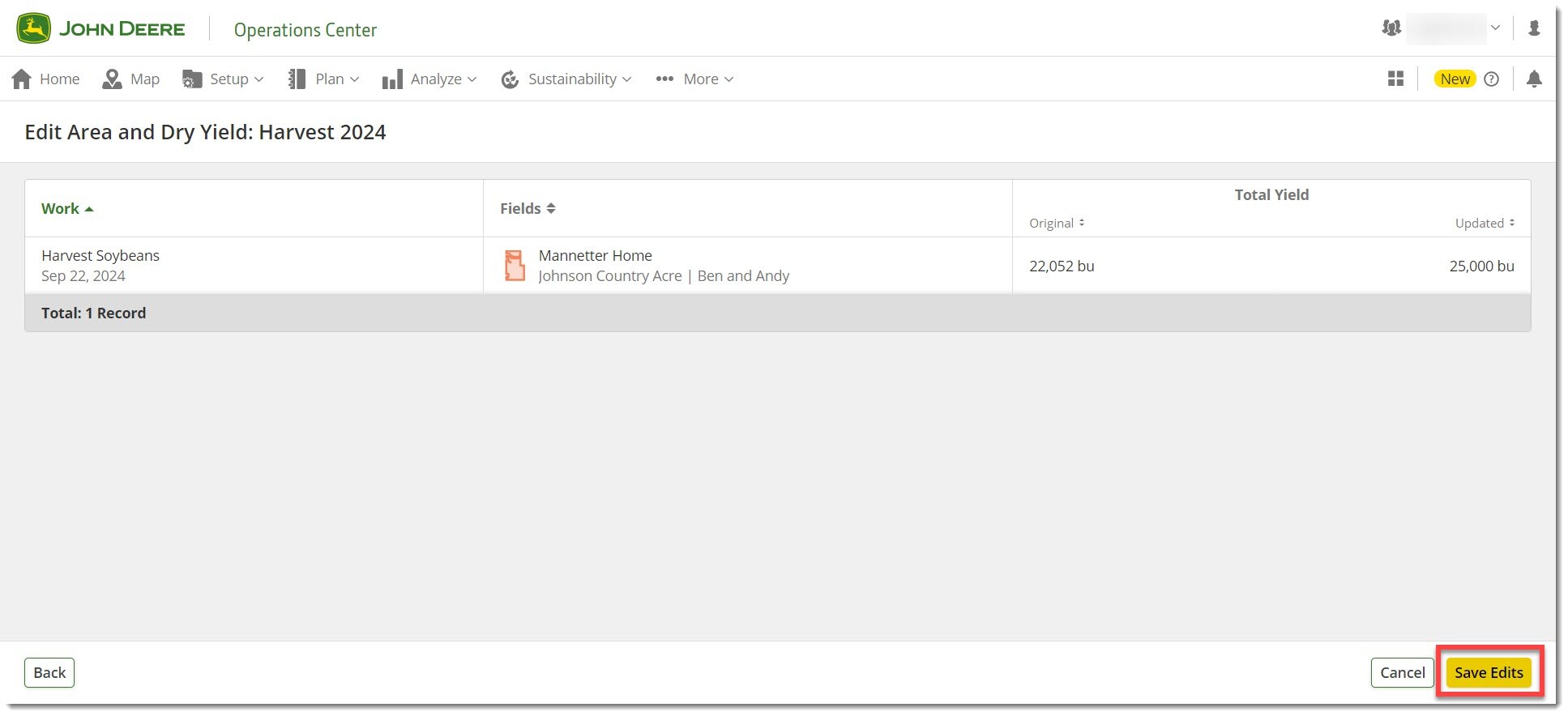Click the organization people icon
1568x716 pixels.
click(1391, 28)
